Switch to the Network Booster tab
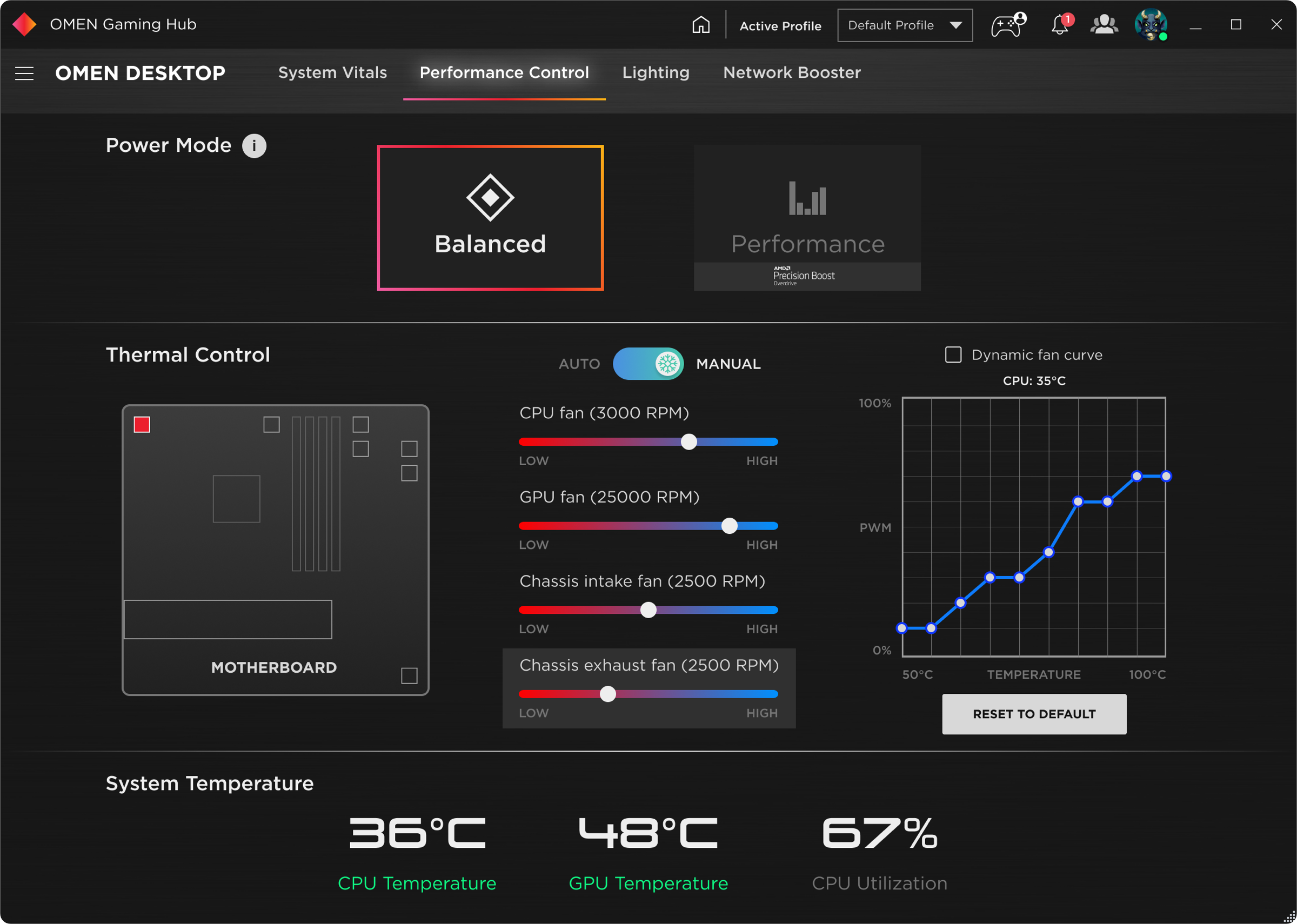1297x924 pixels. click(x=792, y=73)
